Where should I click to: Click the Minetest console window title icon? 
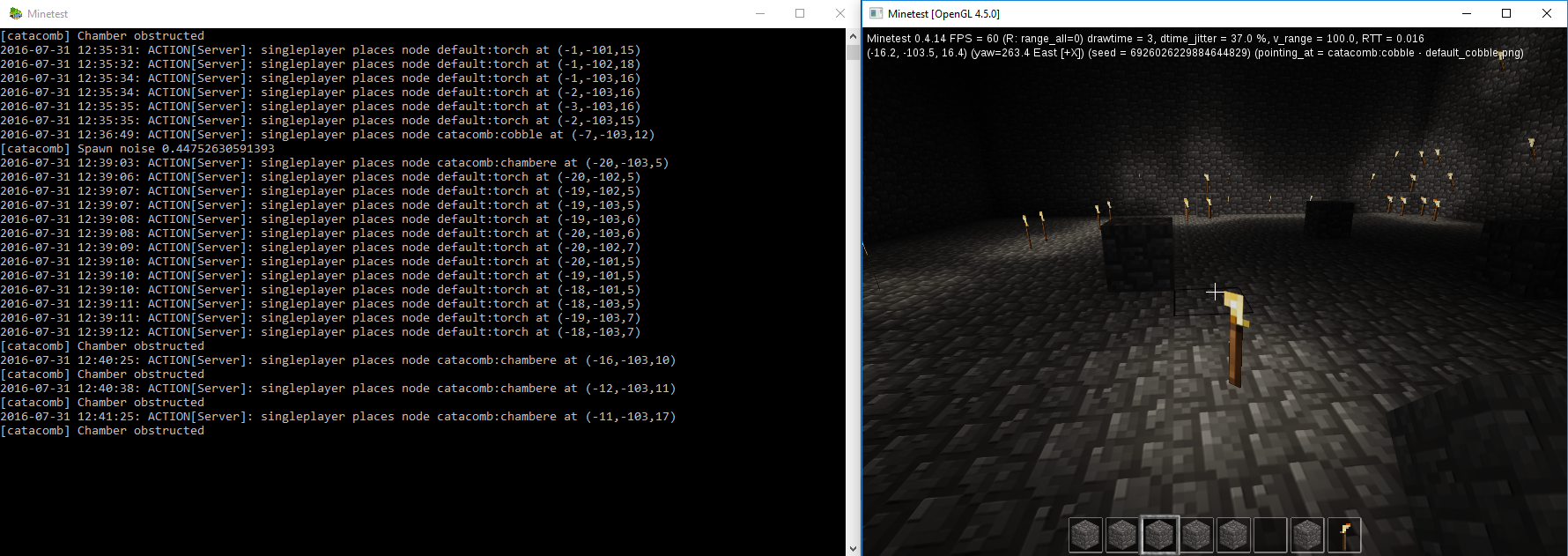point(15,13)
